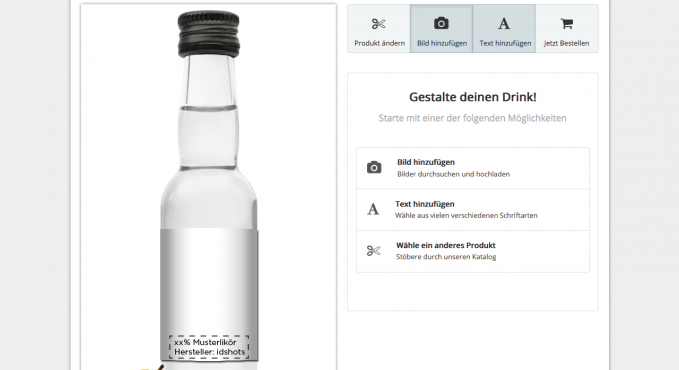Viewport: 679px width, 370px height.
Task: Choose Wähle ein anderes Produkt
Action: point(446,245)
